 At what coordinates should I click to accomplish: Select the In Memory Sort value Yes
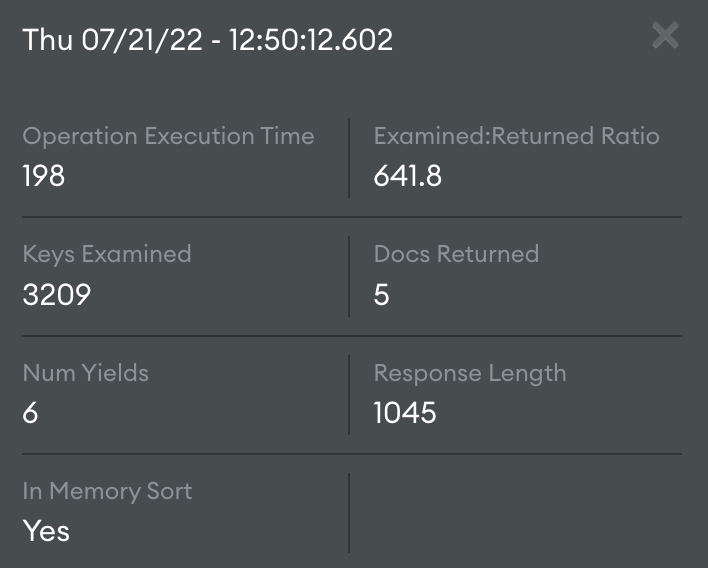click(46, 530)
